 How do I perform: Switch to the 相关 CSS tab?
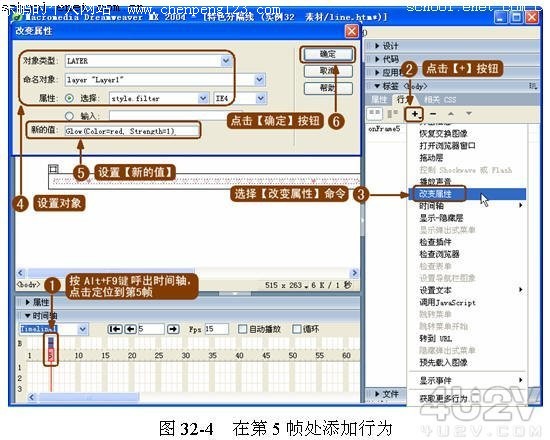440,100
